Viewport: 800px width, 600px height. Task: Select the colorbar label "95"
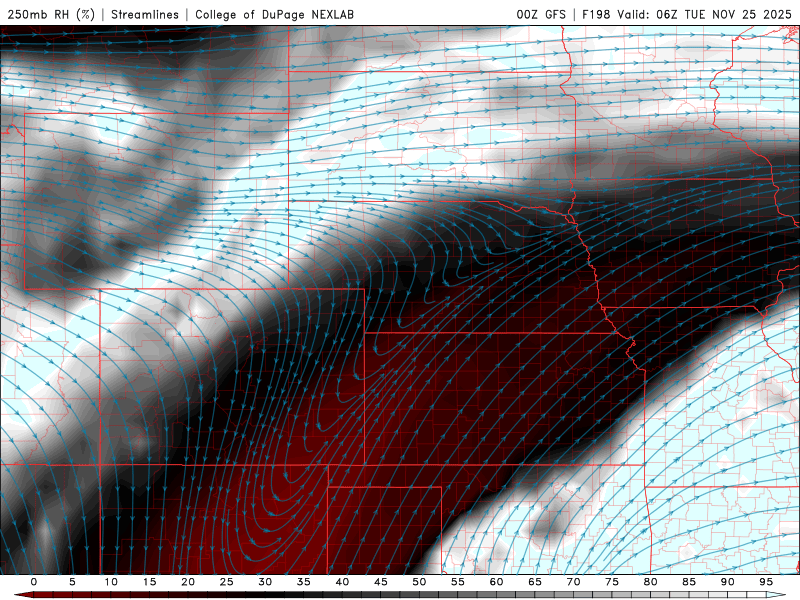[766, 582]
